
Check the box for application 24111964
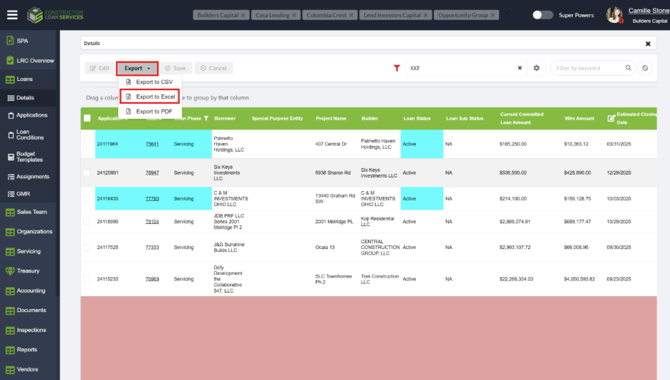click(87, 144)
